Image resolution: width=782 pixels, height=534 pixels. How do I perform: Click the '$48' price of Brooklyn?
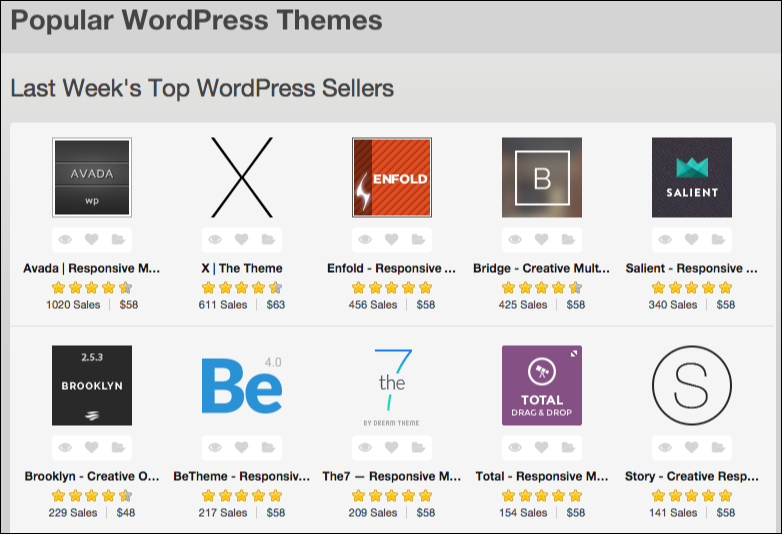click(126, 513)
